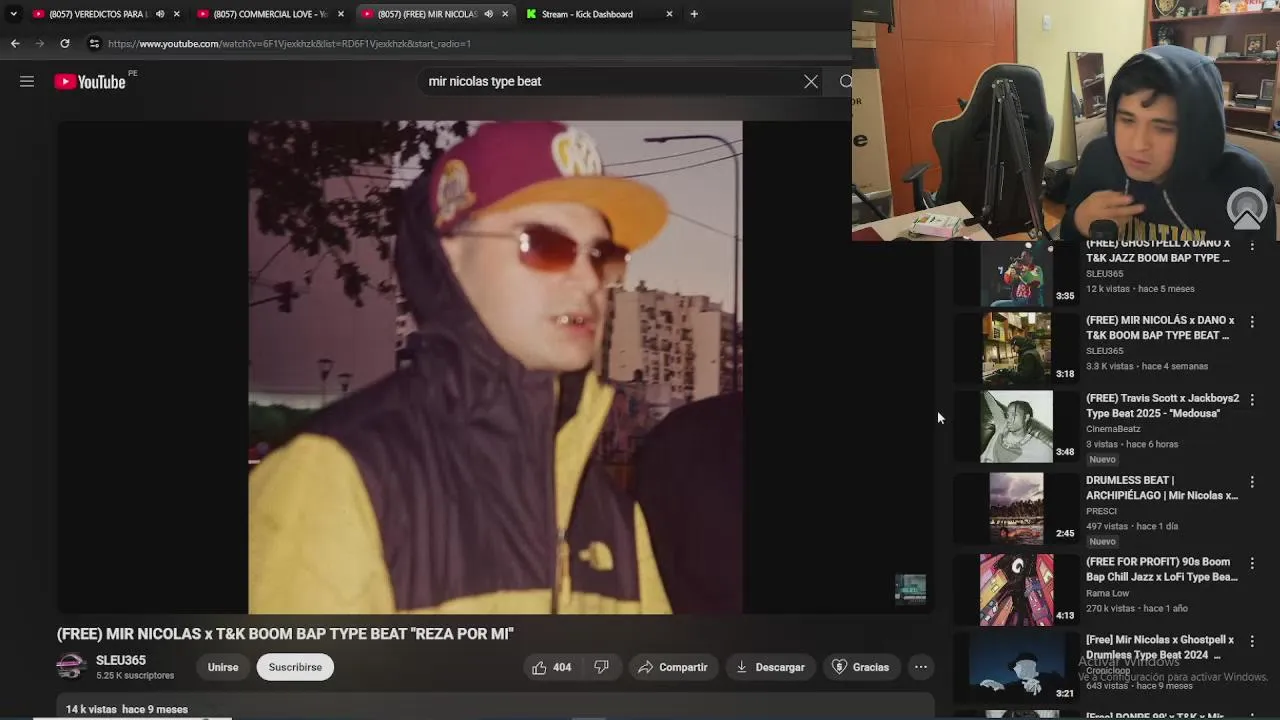Open the SLEU365 channel name link

(121, 660)
